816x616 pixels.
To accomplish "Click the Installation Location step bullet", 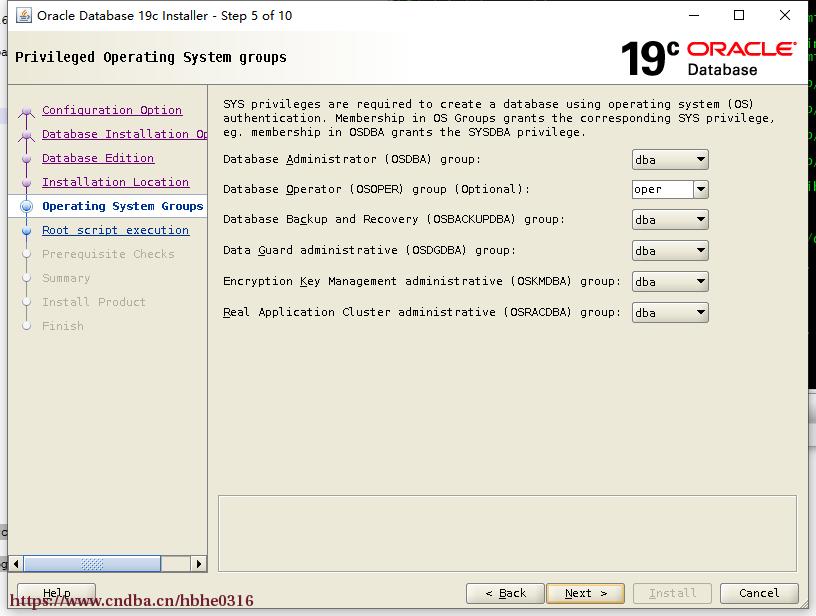I will tap(27, 183).
